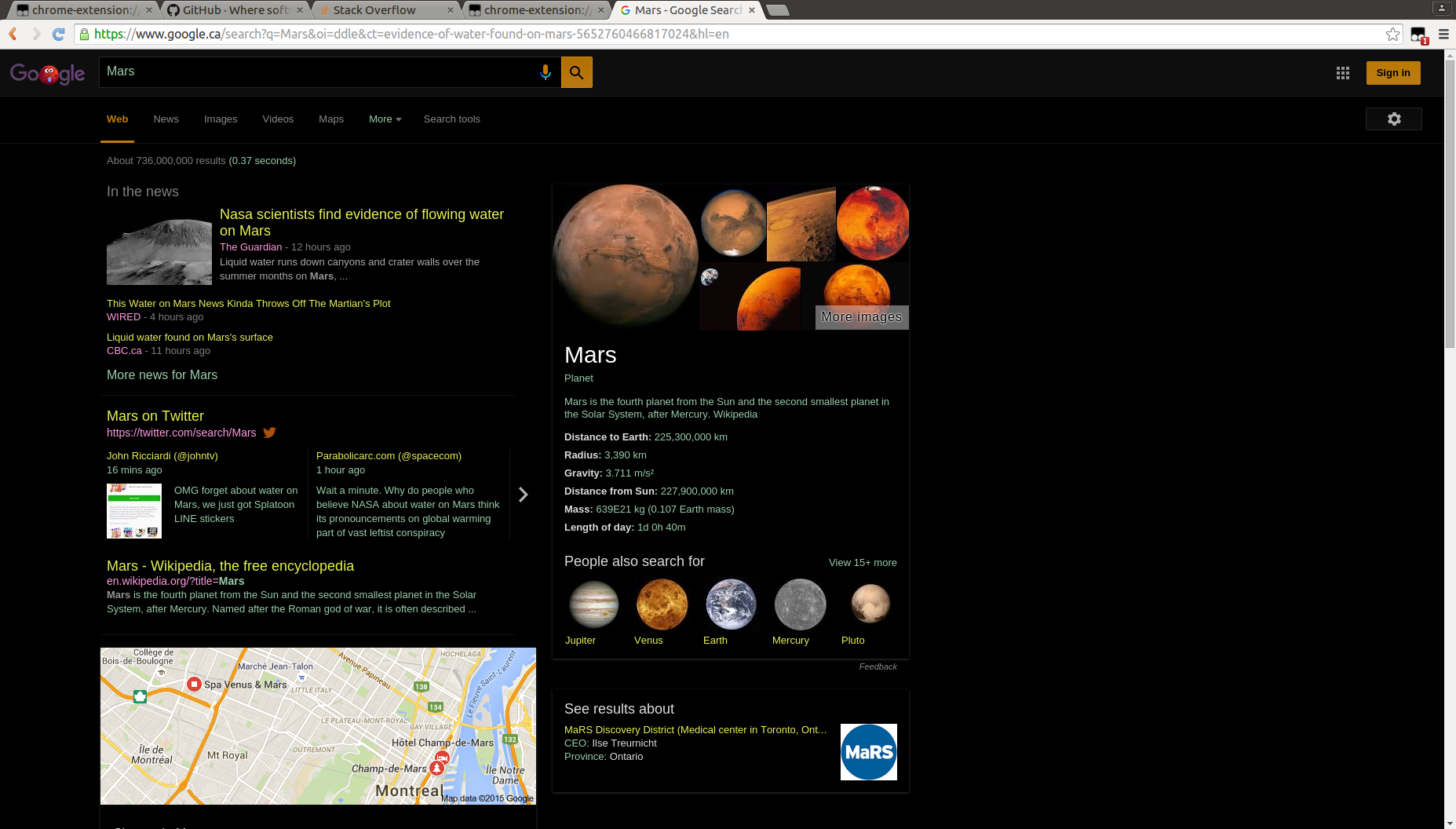Screen dimensions: 1456x829
Task: Bookmark this page with the star icon
Action: click(1392, 34)
